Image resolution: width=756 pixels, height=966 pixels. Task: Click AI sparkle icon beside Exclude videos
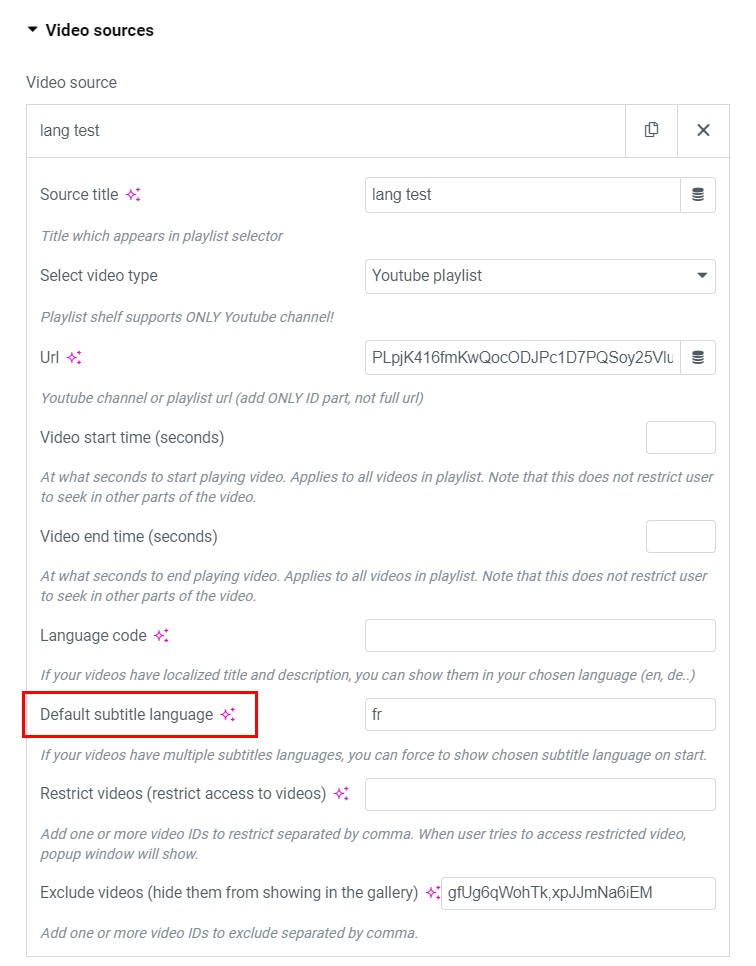point(432,893)
